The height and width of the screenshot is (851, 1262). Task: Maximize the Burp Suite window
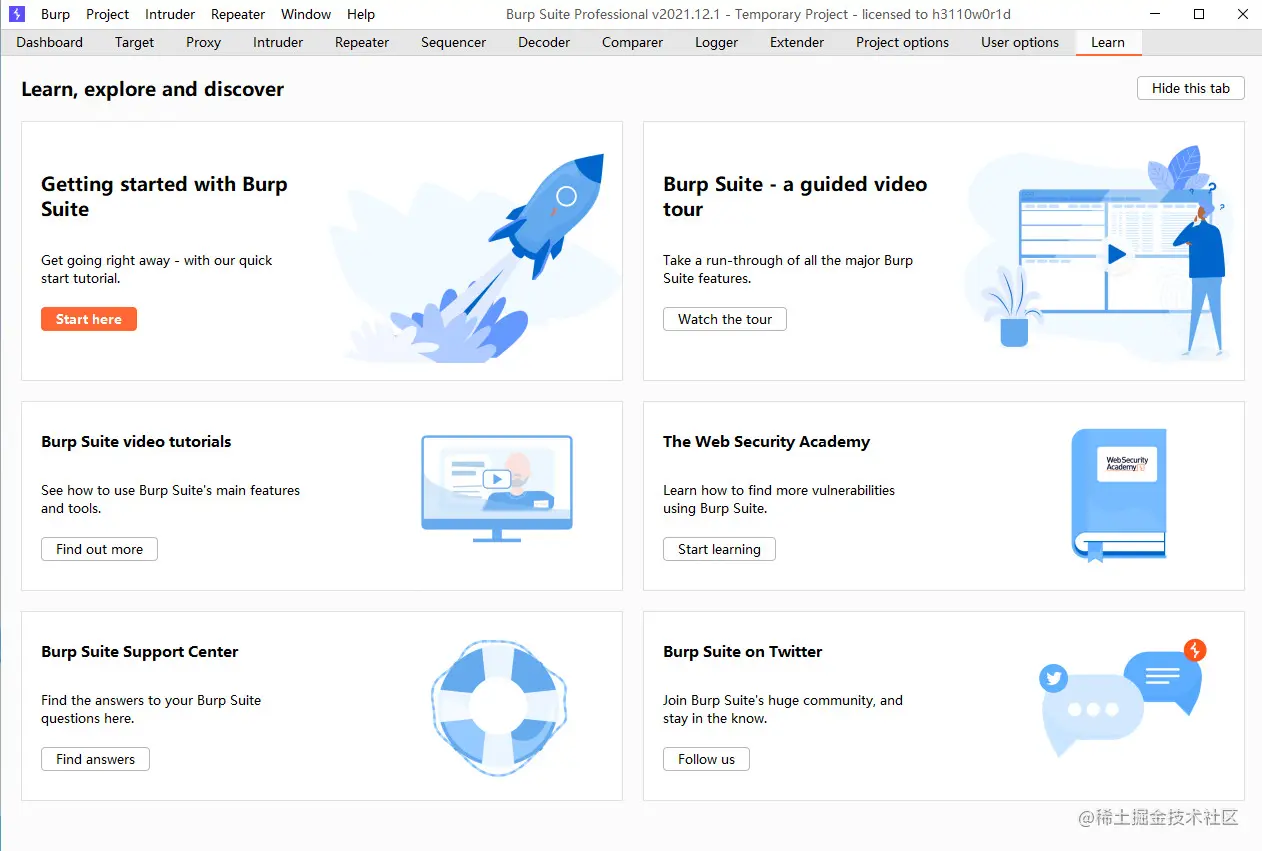(1199, 14)
